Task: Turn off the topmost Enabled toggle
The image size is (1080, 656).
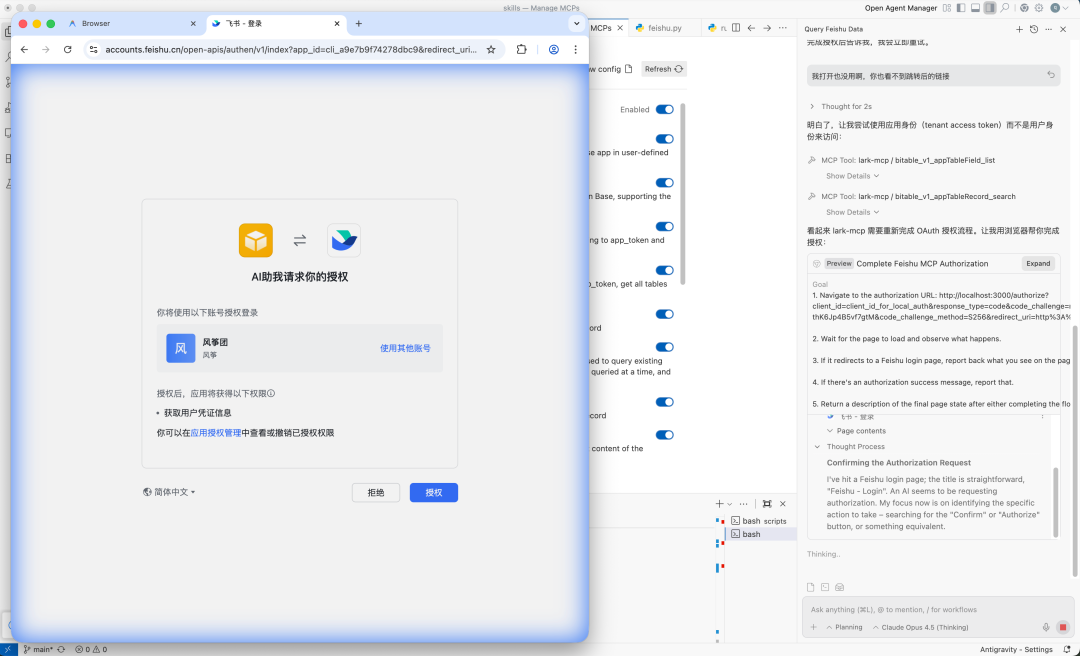Action: (x=664, y=109)
